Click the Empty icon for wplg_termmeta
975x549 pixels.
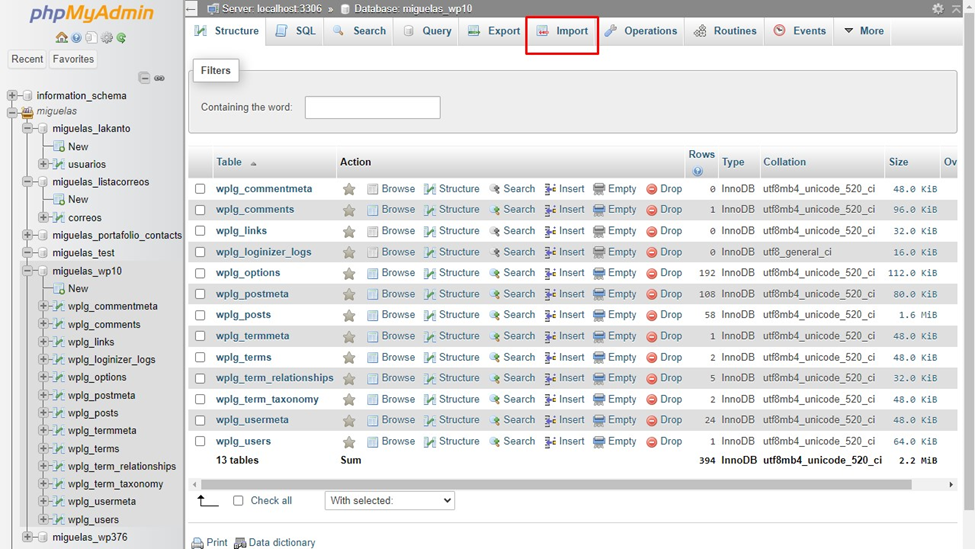click(599, 336)
